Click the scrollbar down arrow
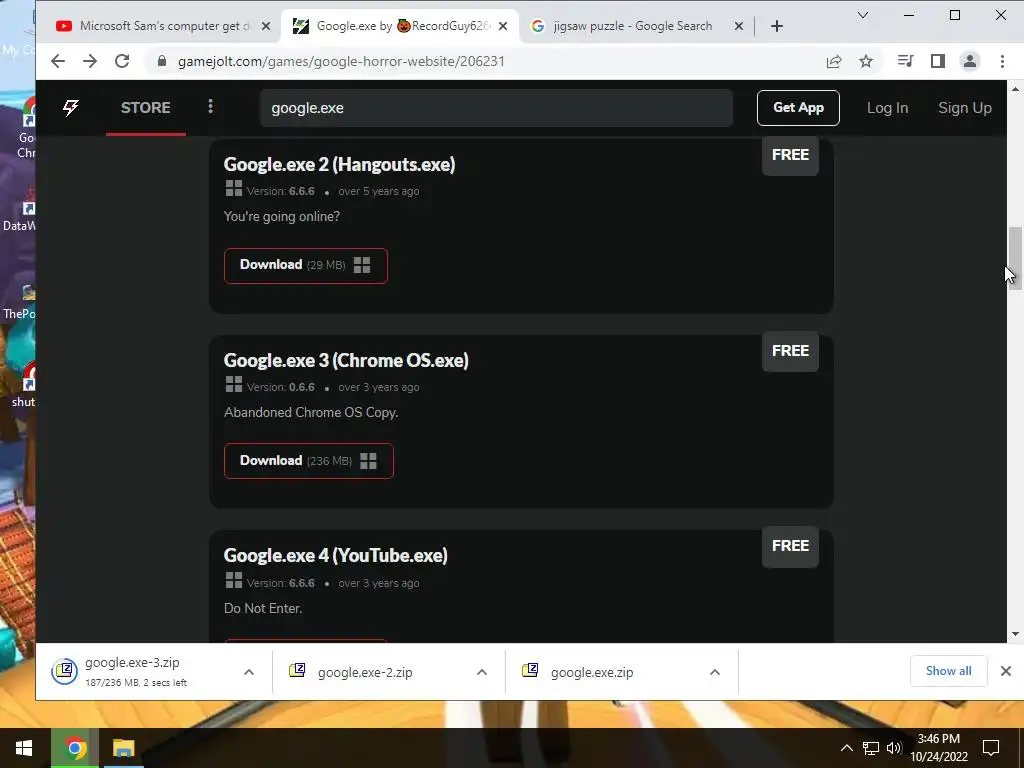1024x768 pixels. 1015,633
